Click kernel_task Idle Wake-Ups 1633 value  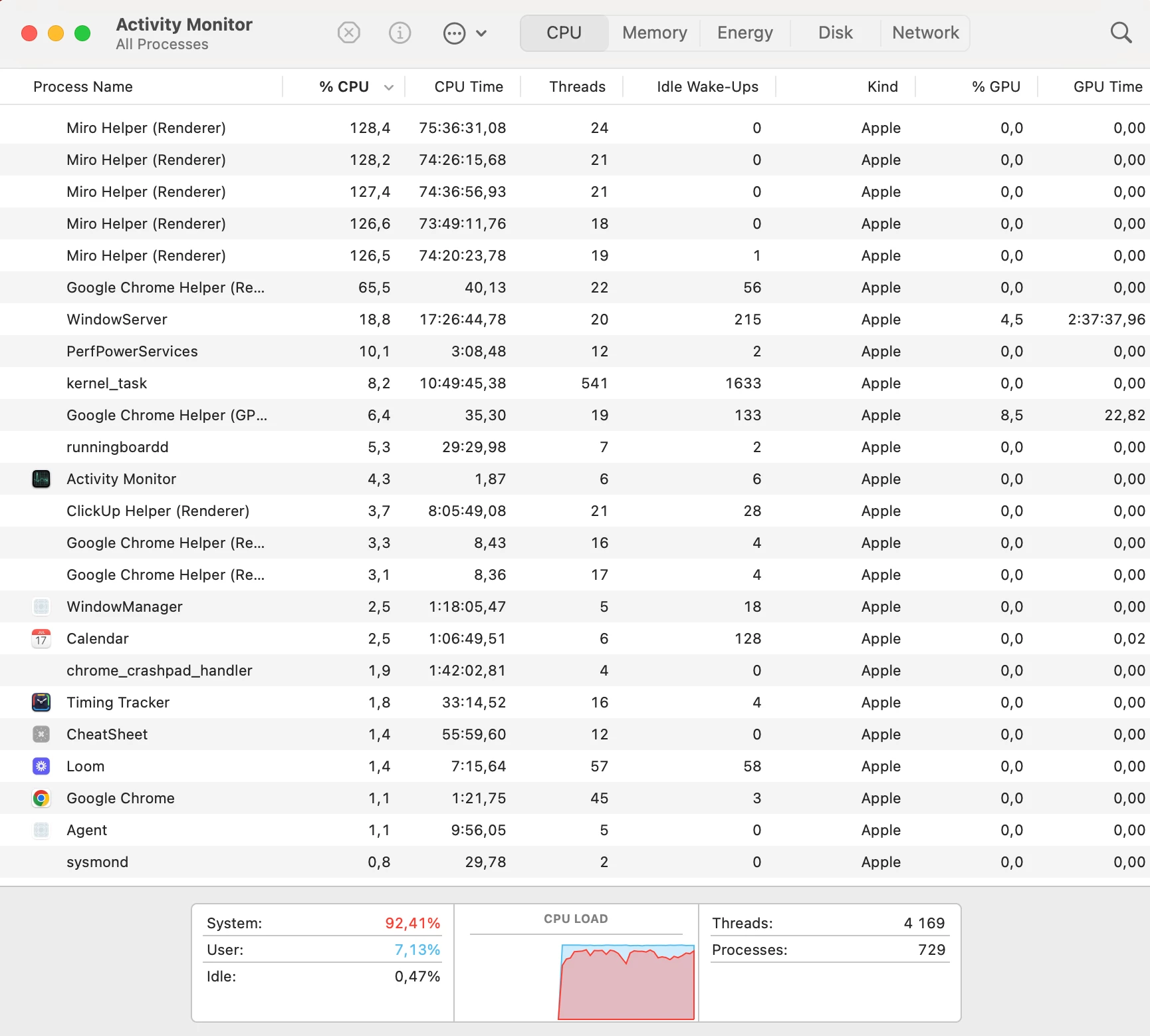[x=743, y=383]
